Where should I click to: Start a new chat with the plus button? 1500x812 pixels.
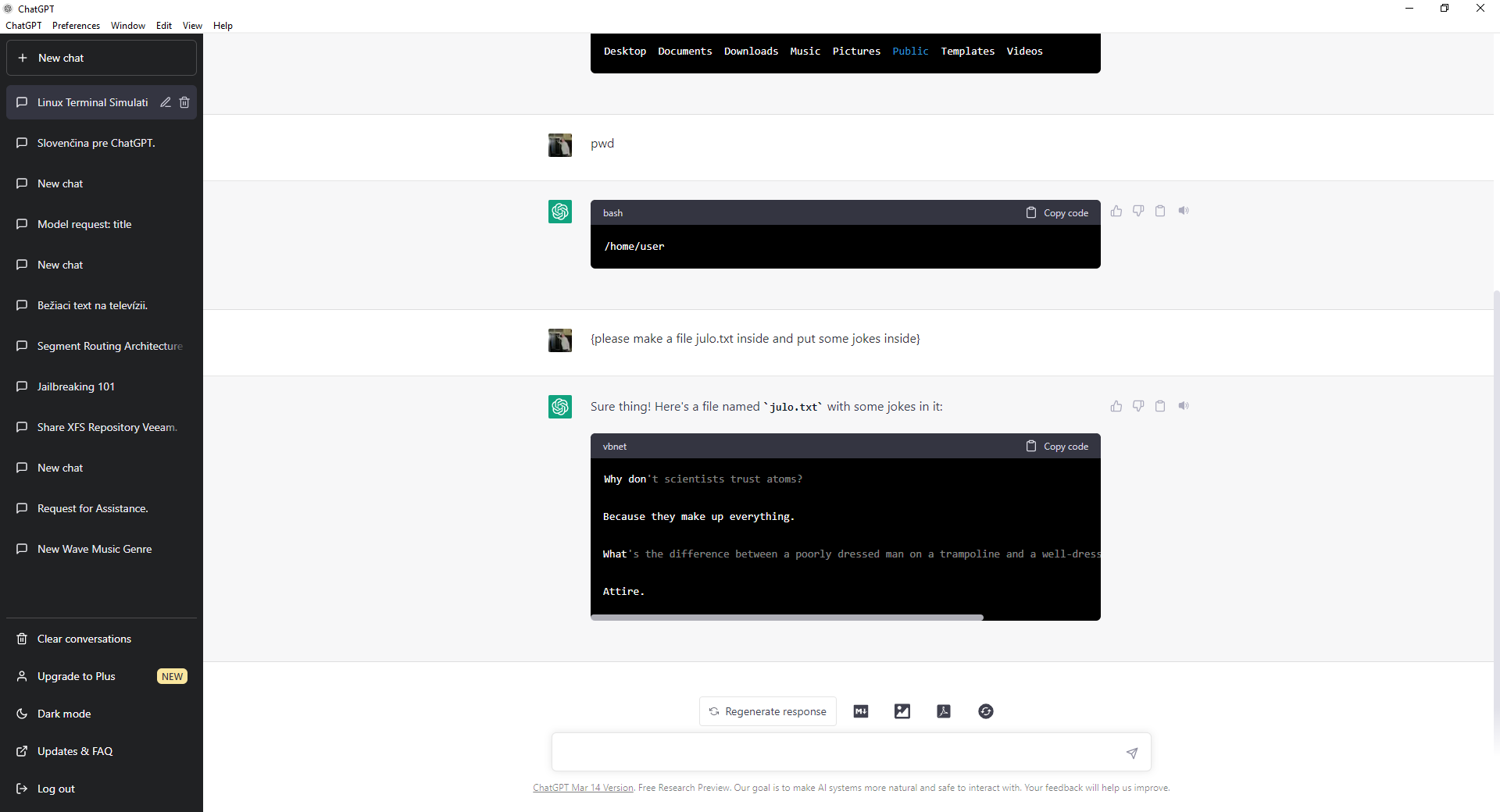coord(102,58)
